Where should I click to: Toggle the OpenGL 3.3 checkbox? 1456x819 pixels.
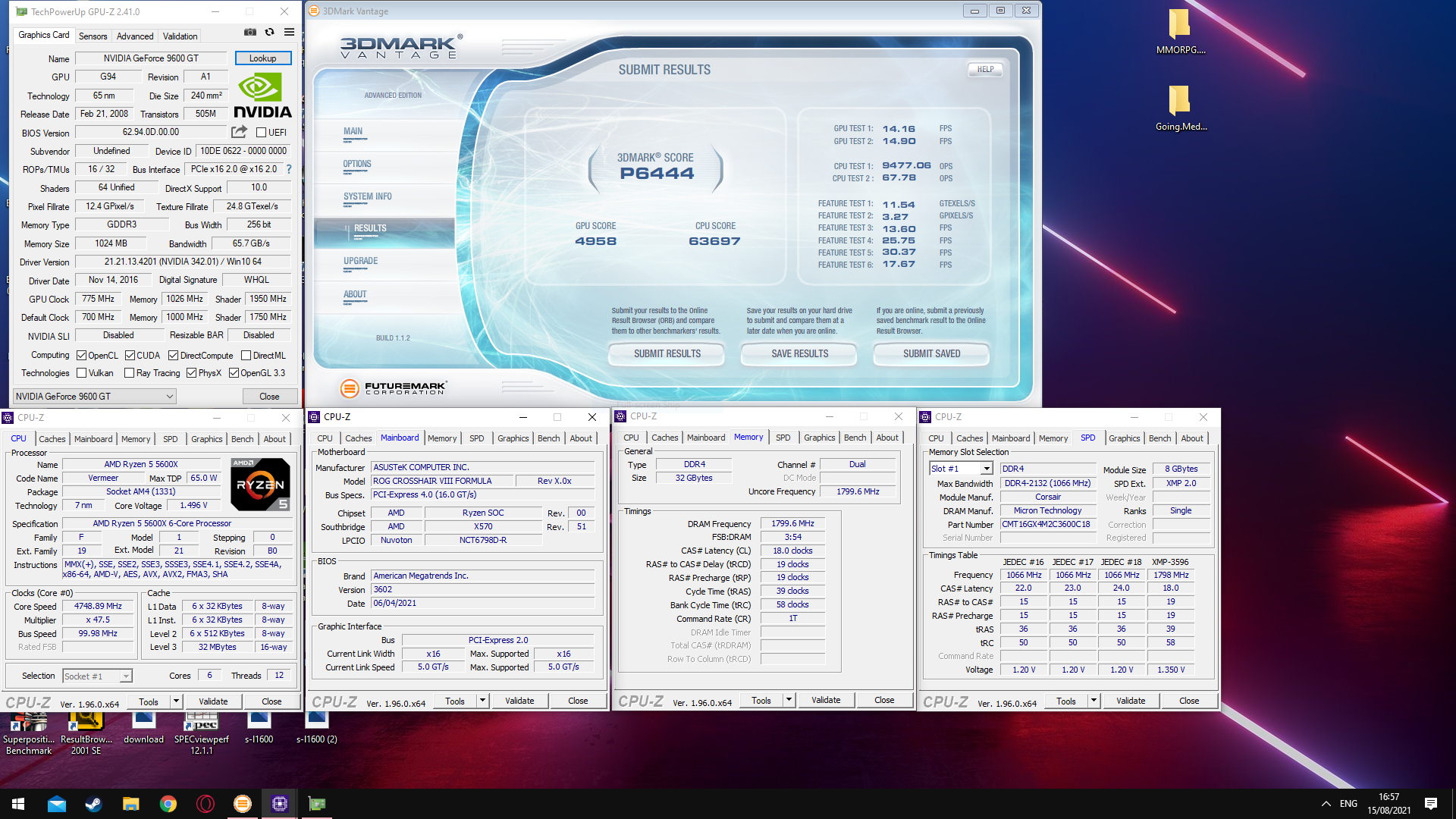coord(234,373)
